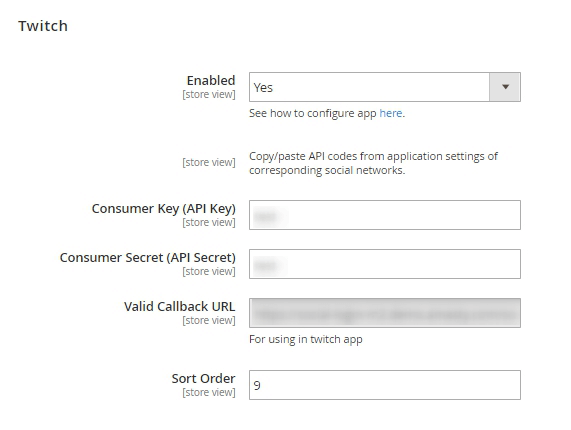Viewport: 571px width, 430px height.
Task: Click the Consumer Key (API Key) label
Action: [164, 209]
